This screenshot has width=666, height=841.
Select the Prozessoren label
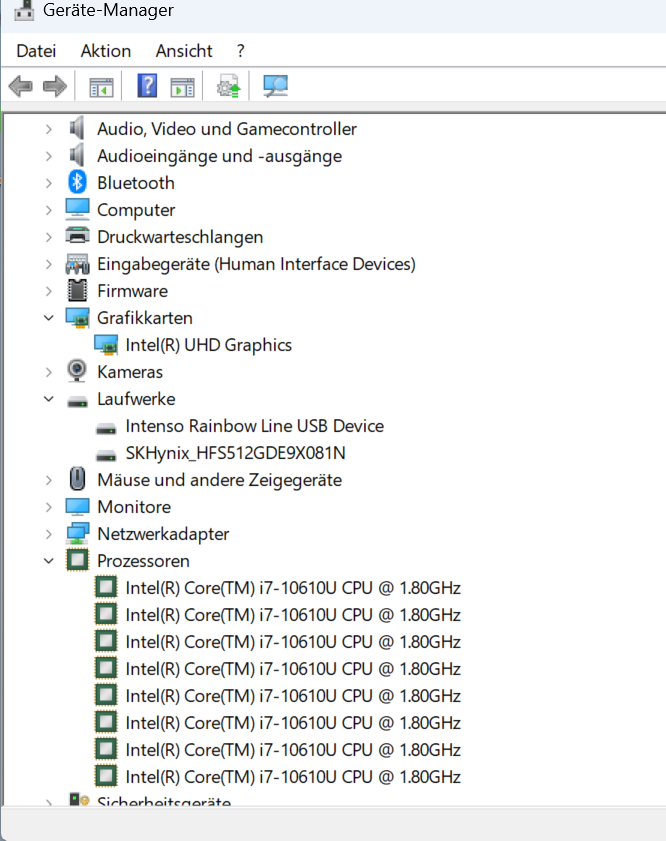(x=143, y=560)
